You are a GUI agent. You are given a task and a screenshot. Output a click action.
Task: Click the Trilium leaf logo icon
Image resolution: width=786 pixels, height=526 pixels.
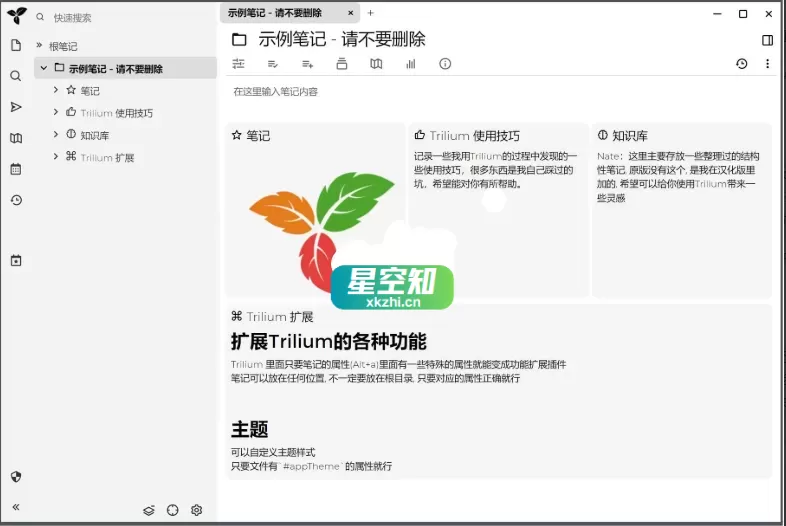point(17,15)
